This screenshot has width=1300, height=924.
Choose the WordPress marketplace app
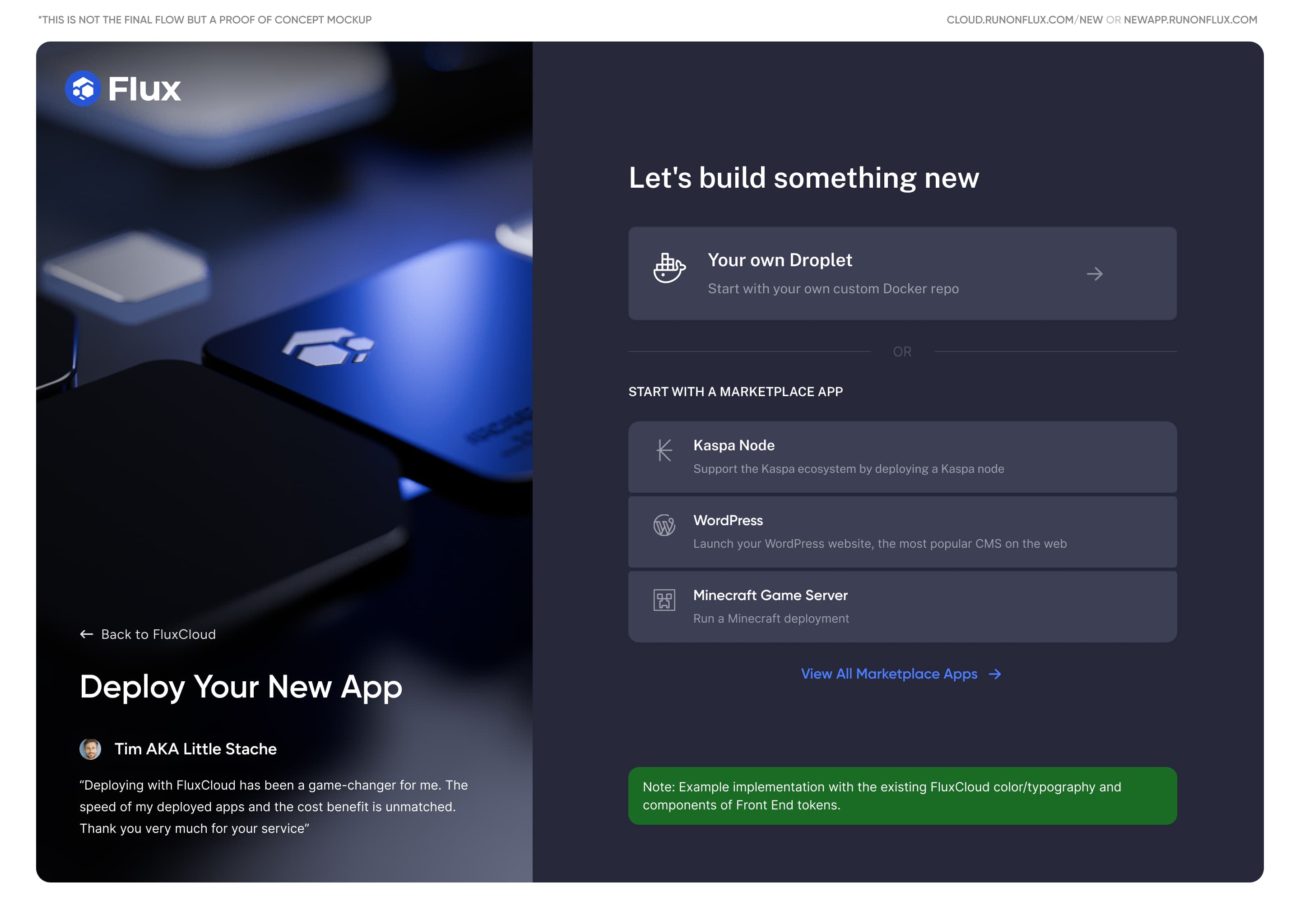click(x=902, y=531)
